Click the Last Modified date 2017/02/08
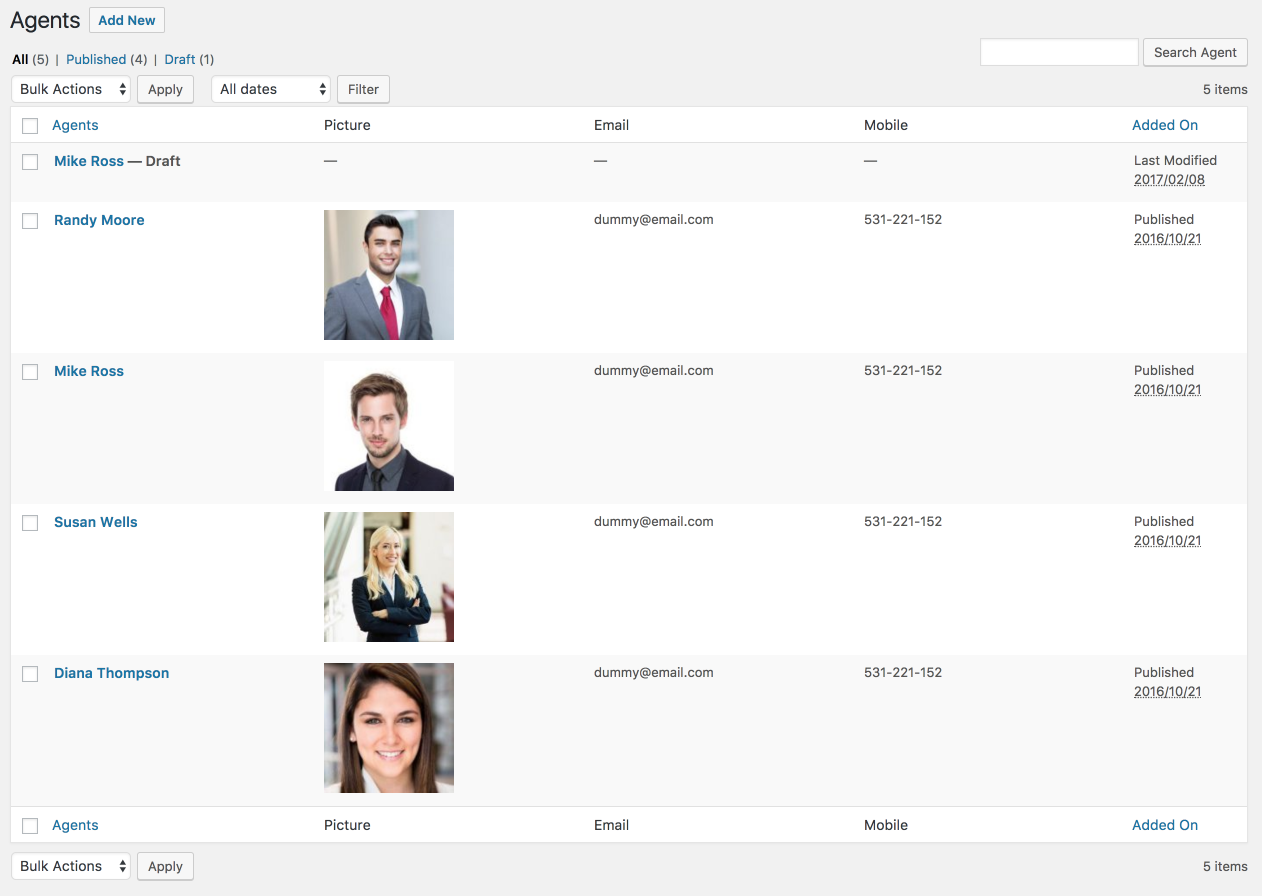The width and height of the screenshot is (1262, 896). pos(1169,180)
